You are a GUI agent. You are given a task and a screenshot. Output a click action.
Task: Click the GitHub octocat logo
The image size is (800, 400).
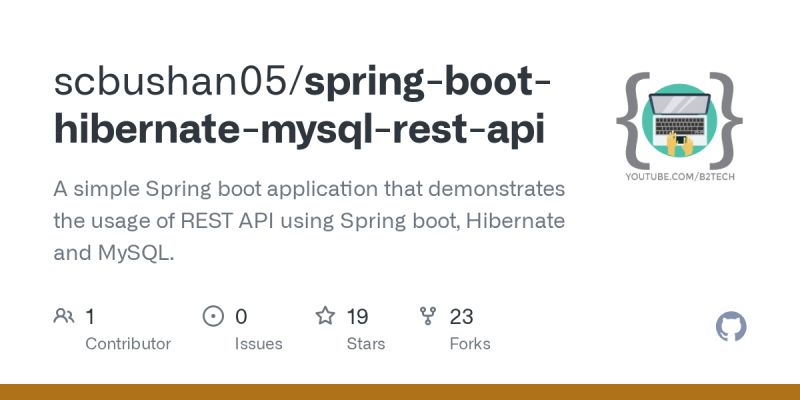coord(731,326)
